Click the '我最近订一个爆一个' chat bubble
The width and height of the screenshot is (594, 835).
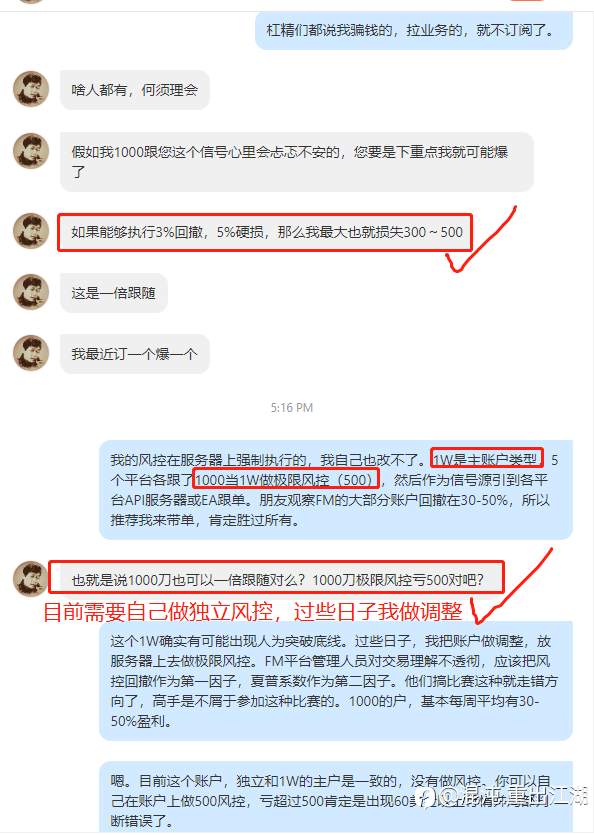pyautogui.click(x=135, y=354)
